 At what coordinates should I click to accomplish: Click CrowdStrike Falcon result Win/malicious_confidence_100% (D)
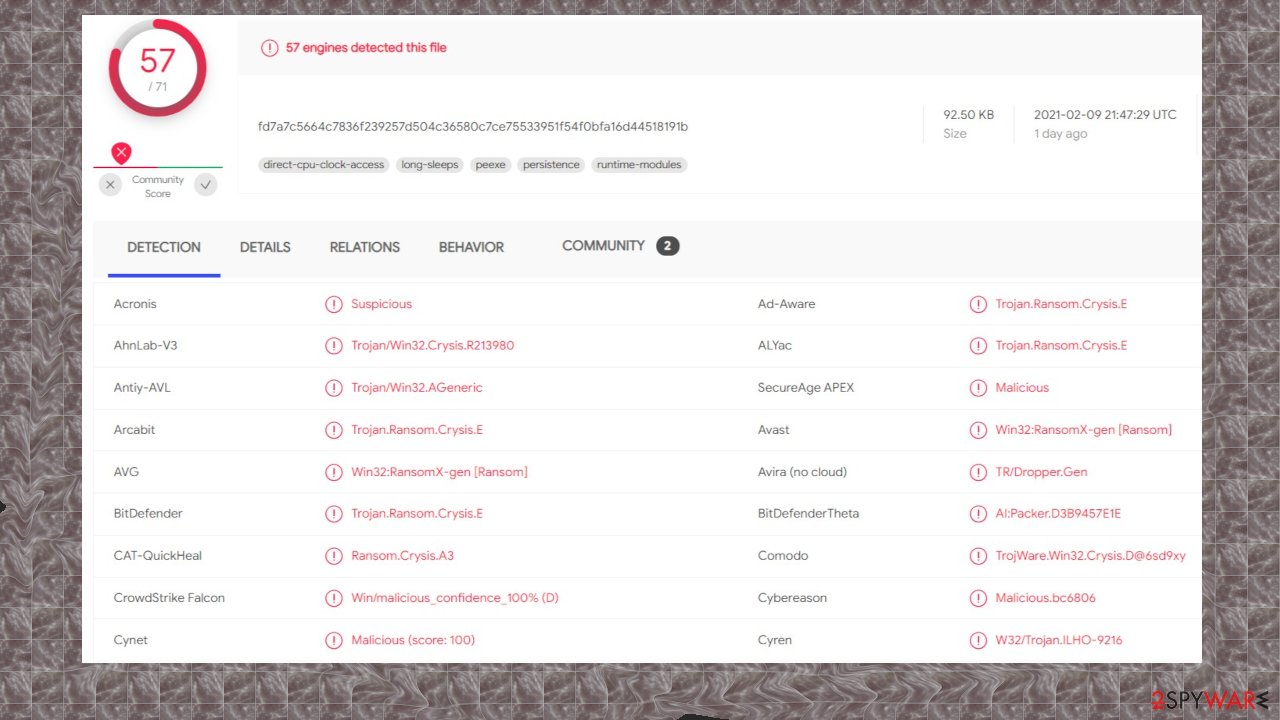pyautogui.click(x=455, y=598)
